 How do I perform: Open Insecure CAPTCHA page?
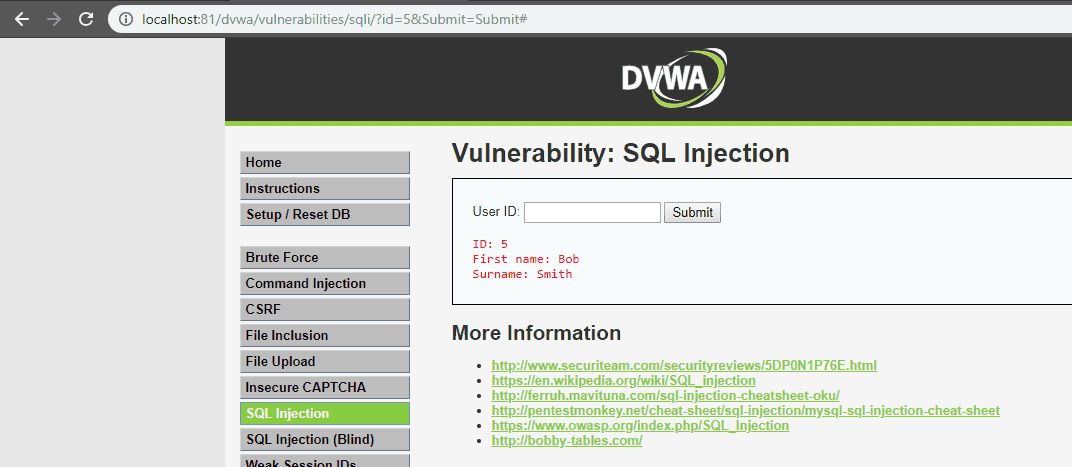(x=325, y=388)
